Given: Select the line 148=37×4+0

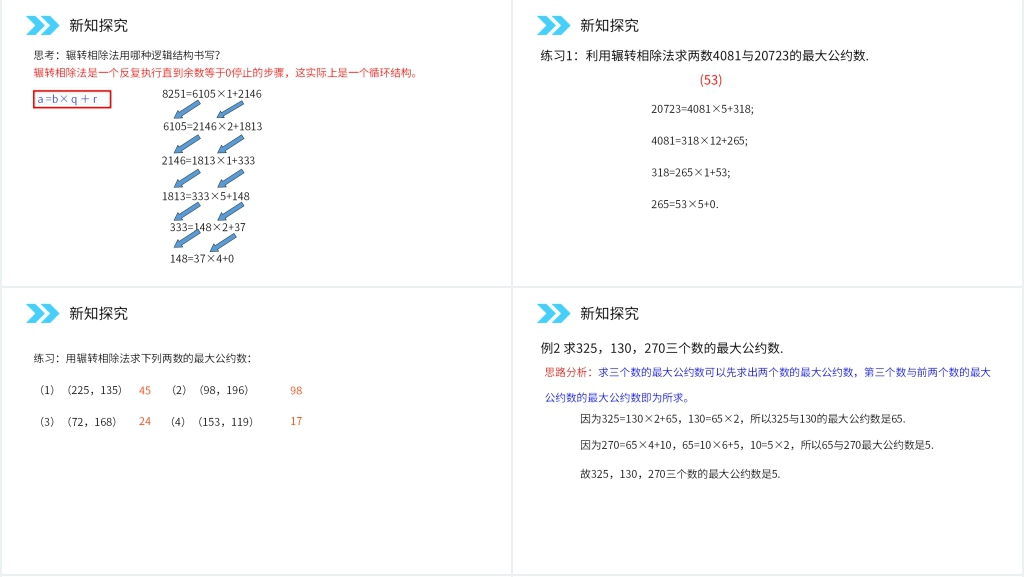Looking at the screenshot, I should tap(202, 258).
